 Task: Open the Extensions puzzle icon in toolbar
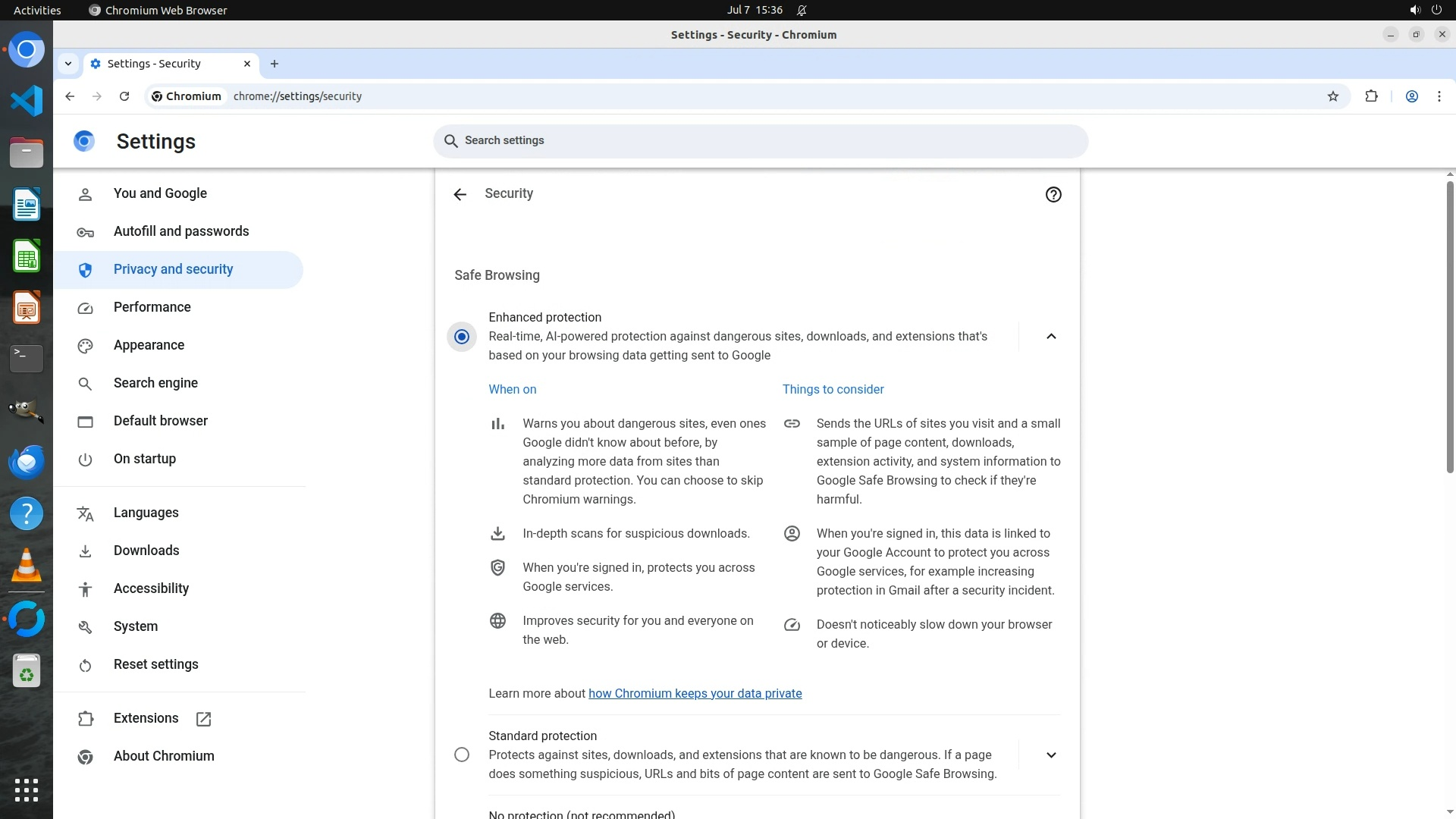point(1371,96)
